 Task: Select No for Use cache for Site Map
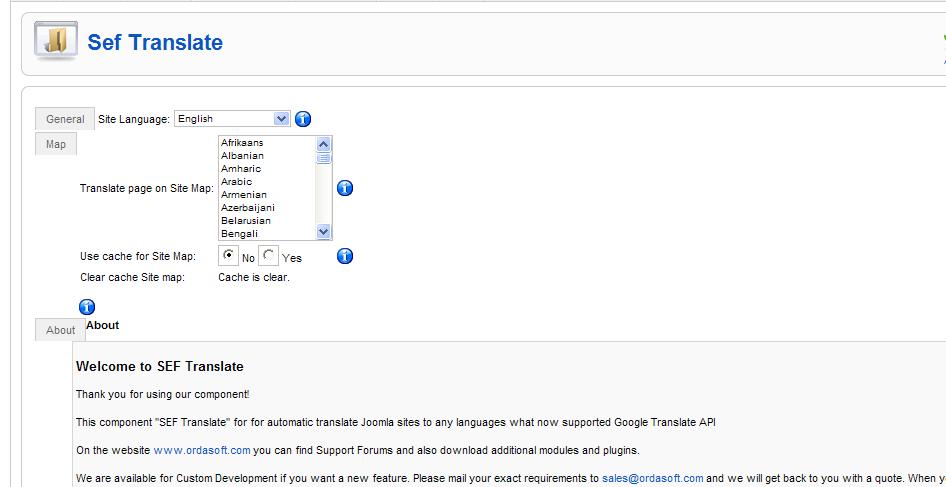pyautogui.click(x=229, y=255)
